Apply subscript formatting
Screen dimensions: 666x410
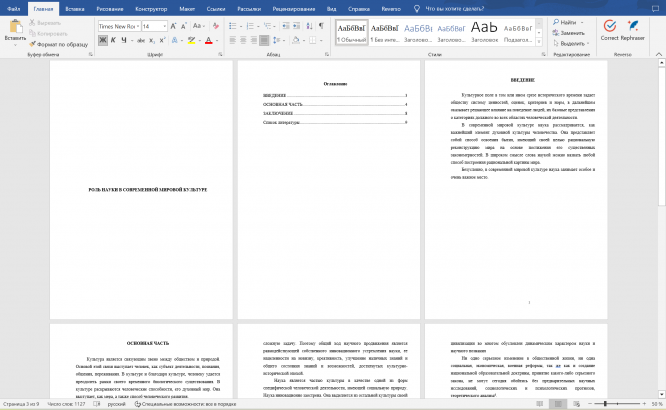click(152, 40)
